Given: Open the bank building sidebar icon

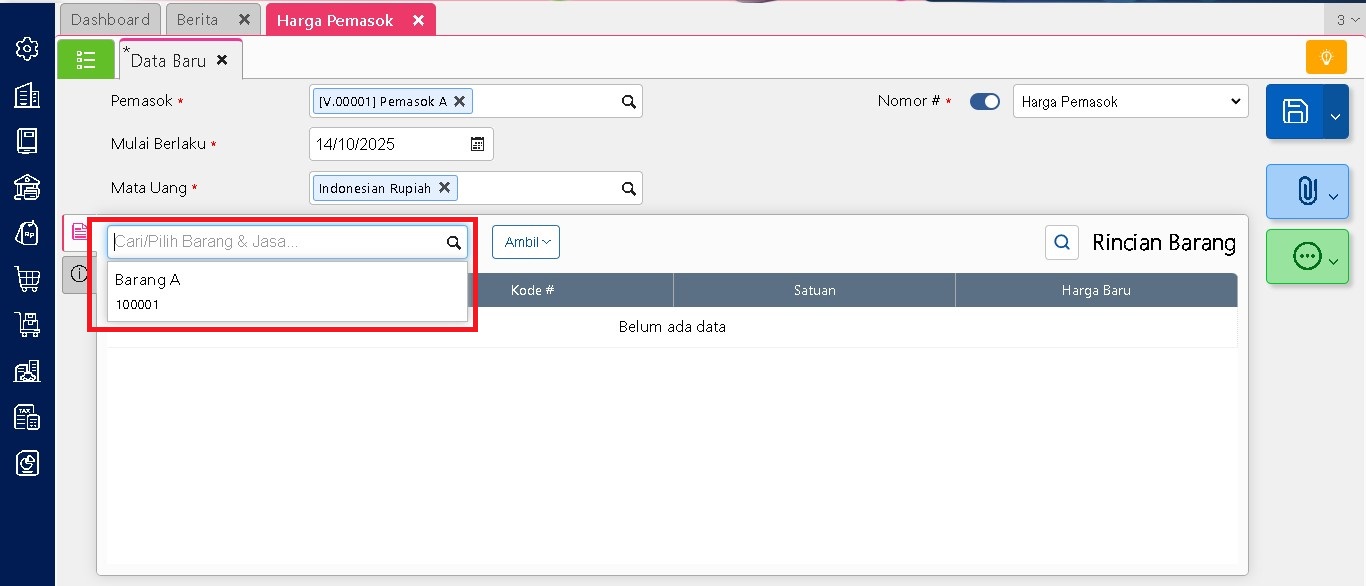Looking at the screenshot, I should click(x=27, y=187).
